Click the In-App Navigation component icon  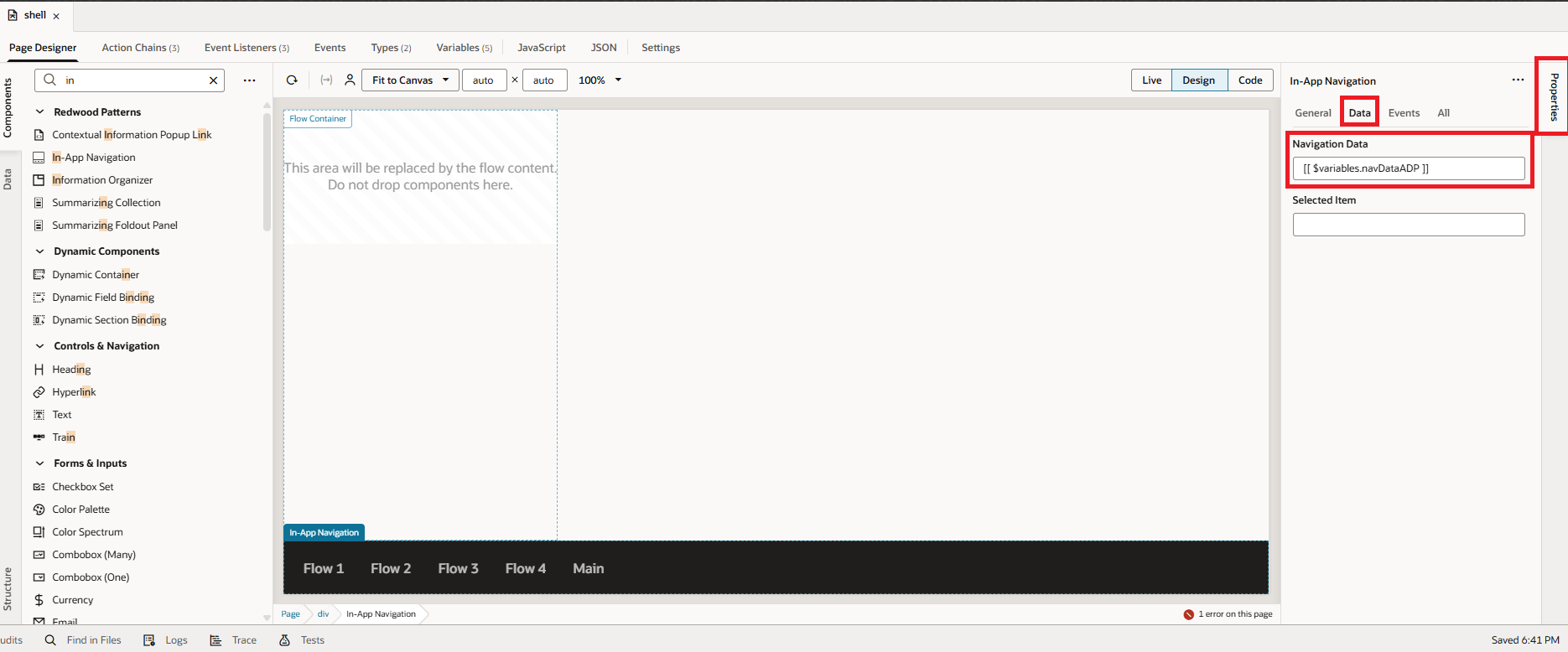coord(39,158)
